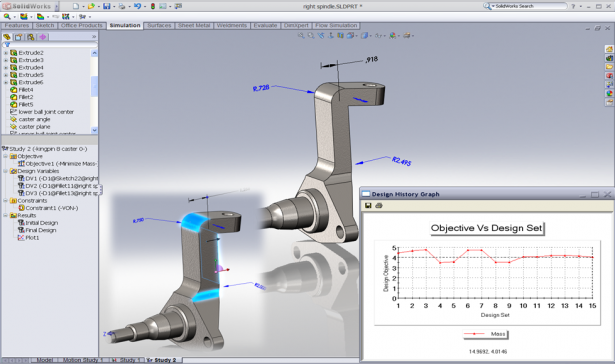Click the Help question mark icon

[x=573, y=6]
